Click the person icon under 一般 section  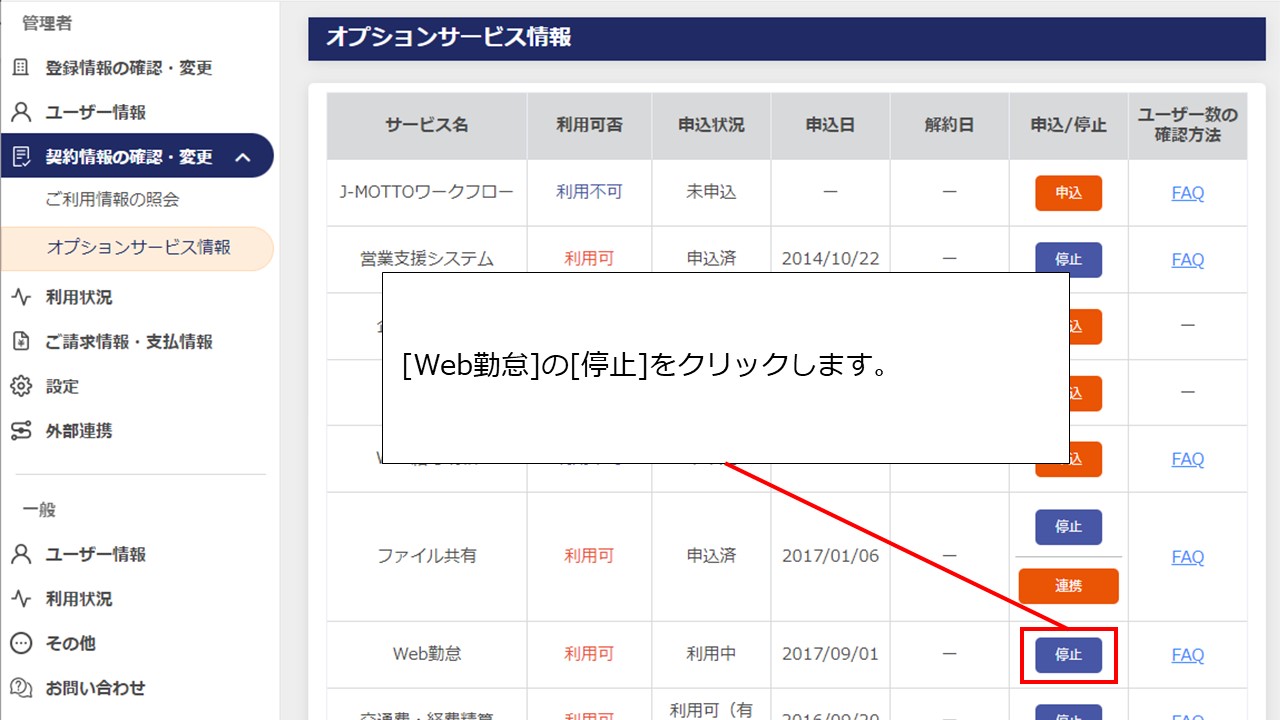pos(21,554)
